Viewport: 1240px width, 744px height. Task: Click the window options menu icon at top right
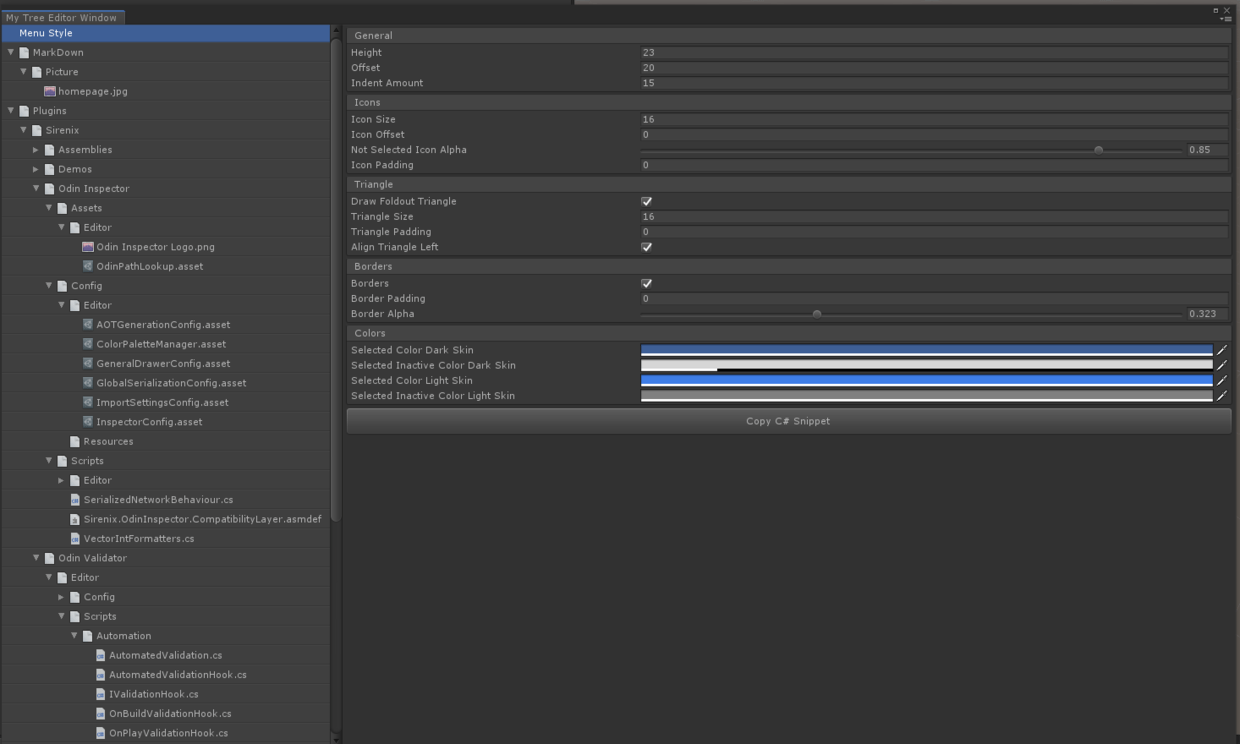1225,18
